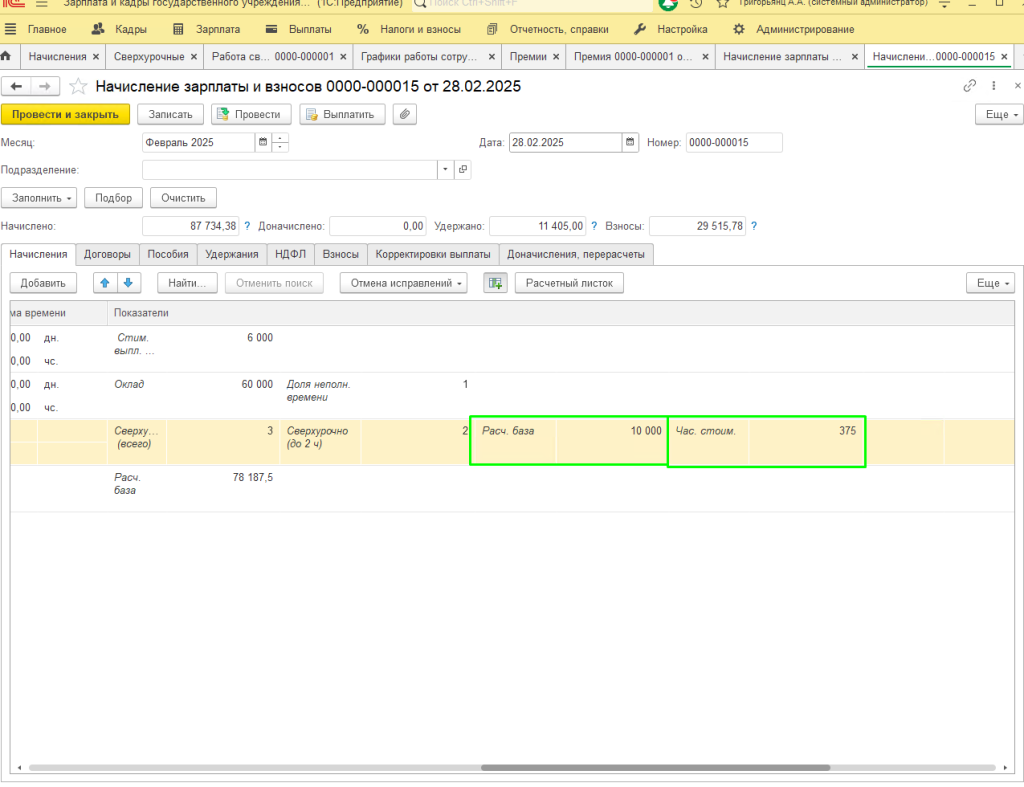
Task: Switch to the Корректировки выплаты tab
Action: pyautogui.click(x=433, y=254)
